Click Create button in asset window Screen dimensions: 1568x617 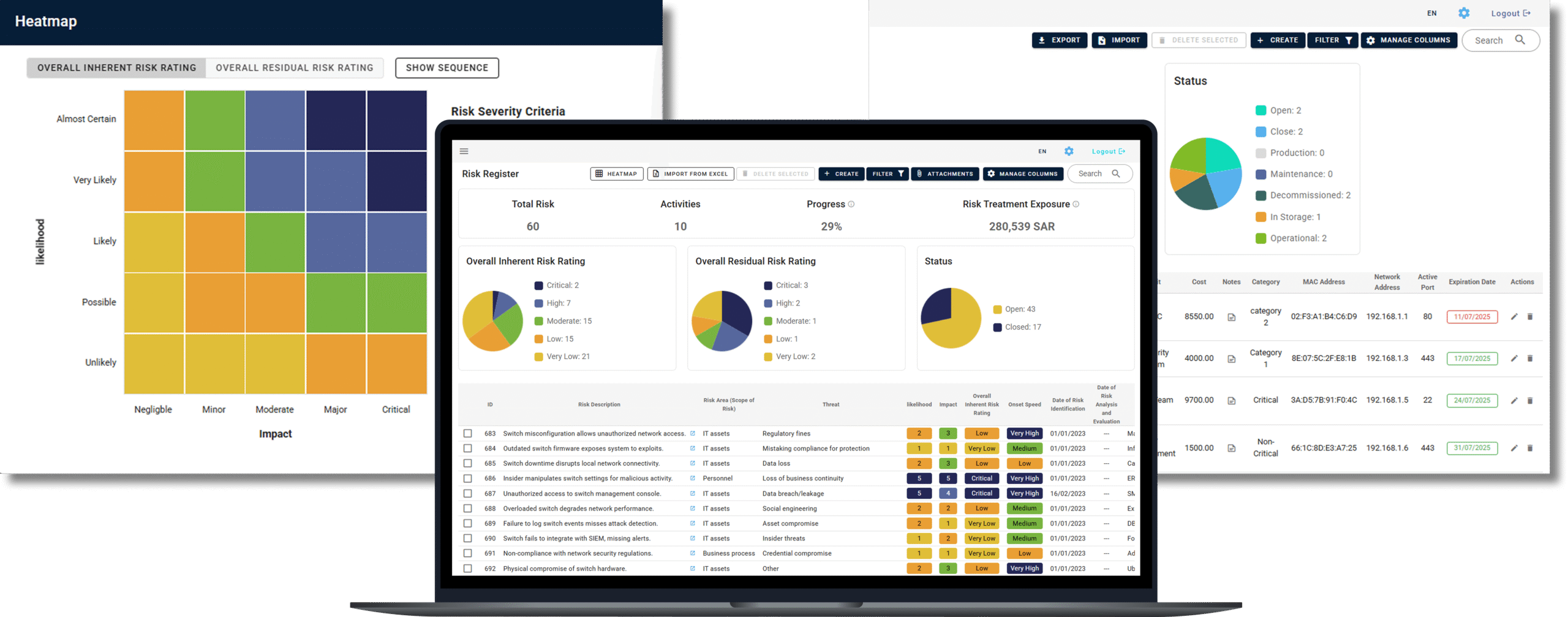point(1278,40)
